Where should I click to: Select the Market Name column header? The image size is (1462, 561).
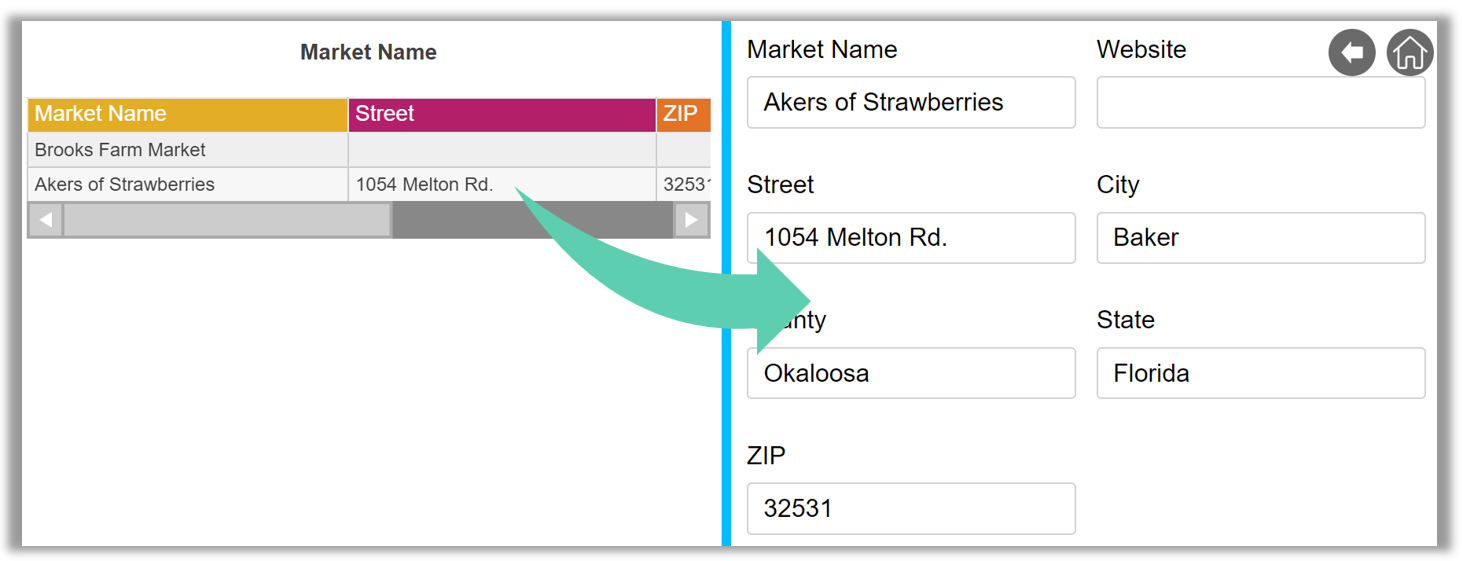click(x=188, y=114)
